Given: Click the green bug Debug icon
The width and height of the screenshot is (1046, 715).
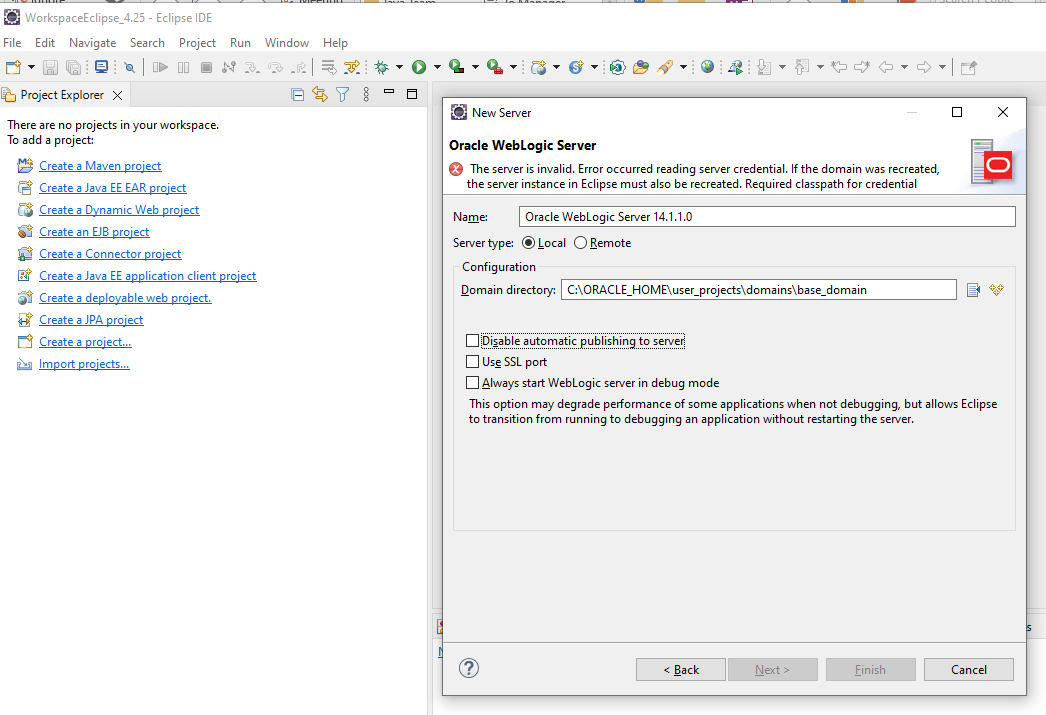Looking at the screenshot, I should click(x=382, y=67).
